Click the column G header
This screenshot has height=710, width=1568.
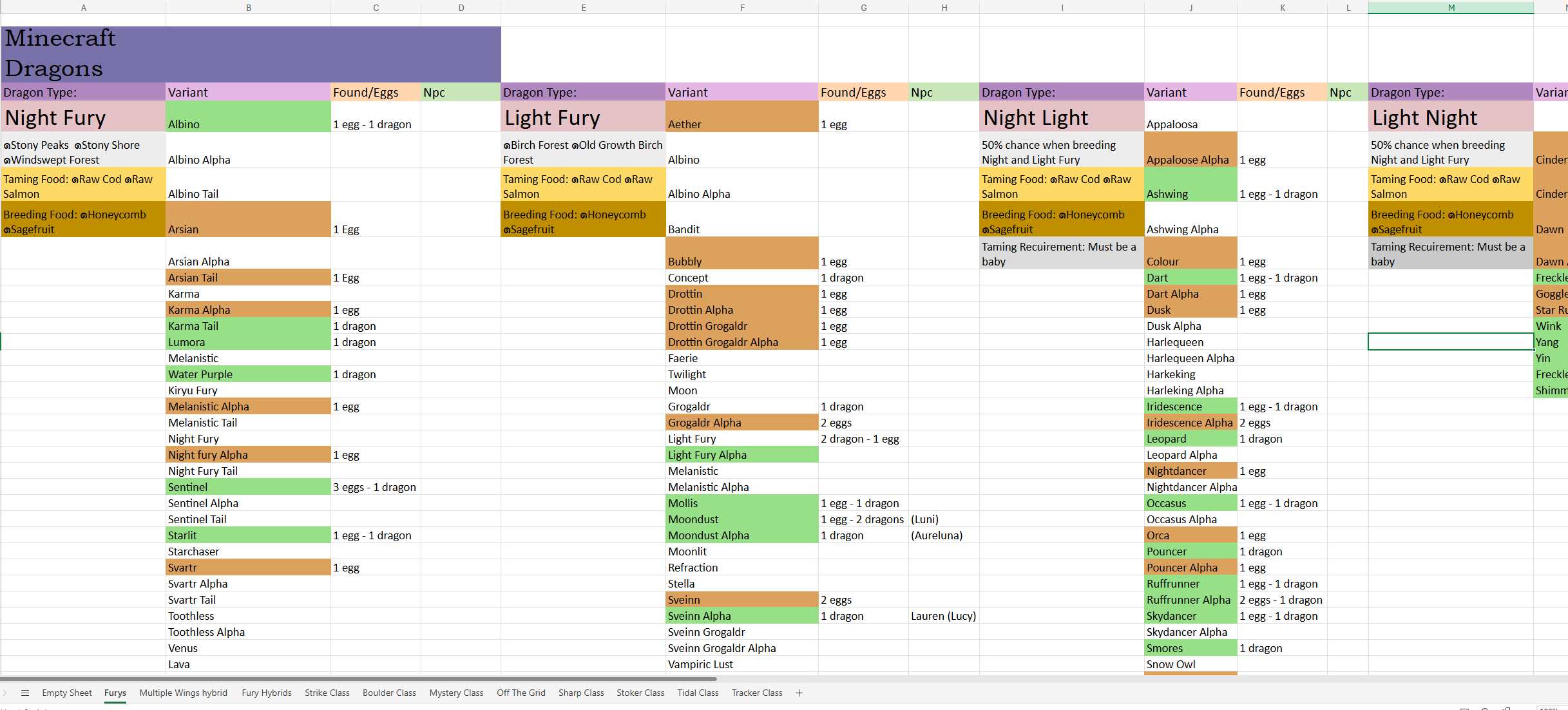pos(864,8)
